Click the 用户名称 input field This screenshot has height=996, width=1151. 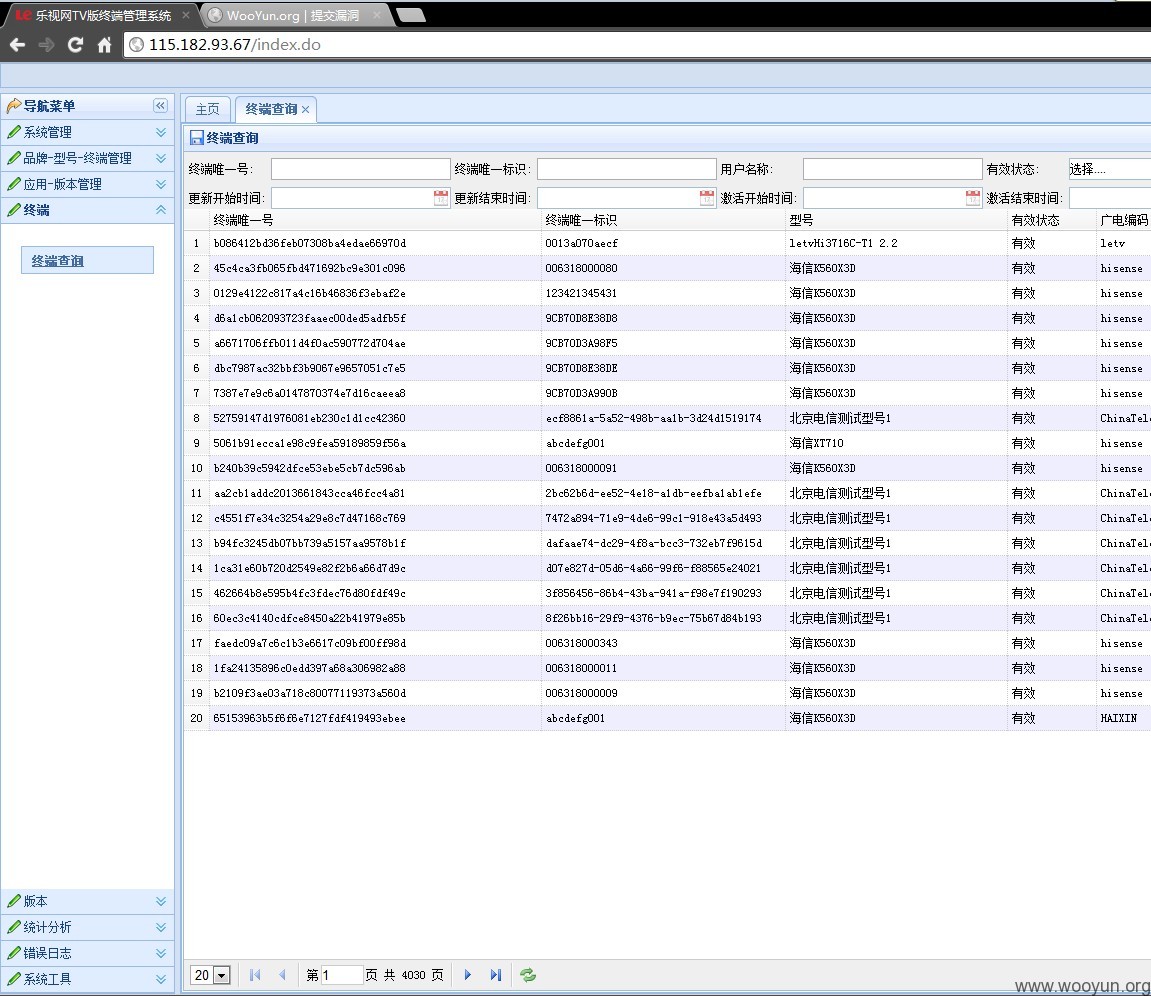[x=893, y=169]
